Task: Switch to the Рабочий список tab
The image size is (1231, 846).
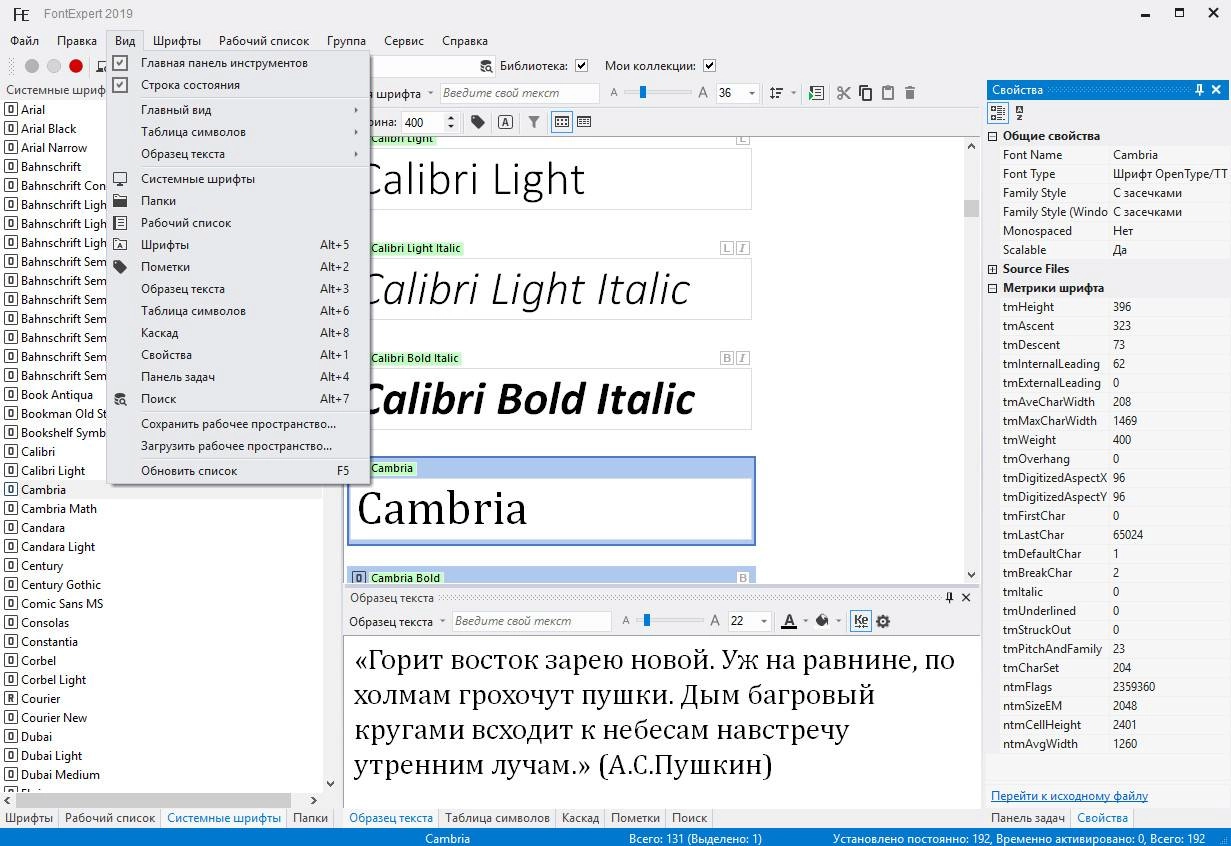Action: point(110,818)
